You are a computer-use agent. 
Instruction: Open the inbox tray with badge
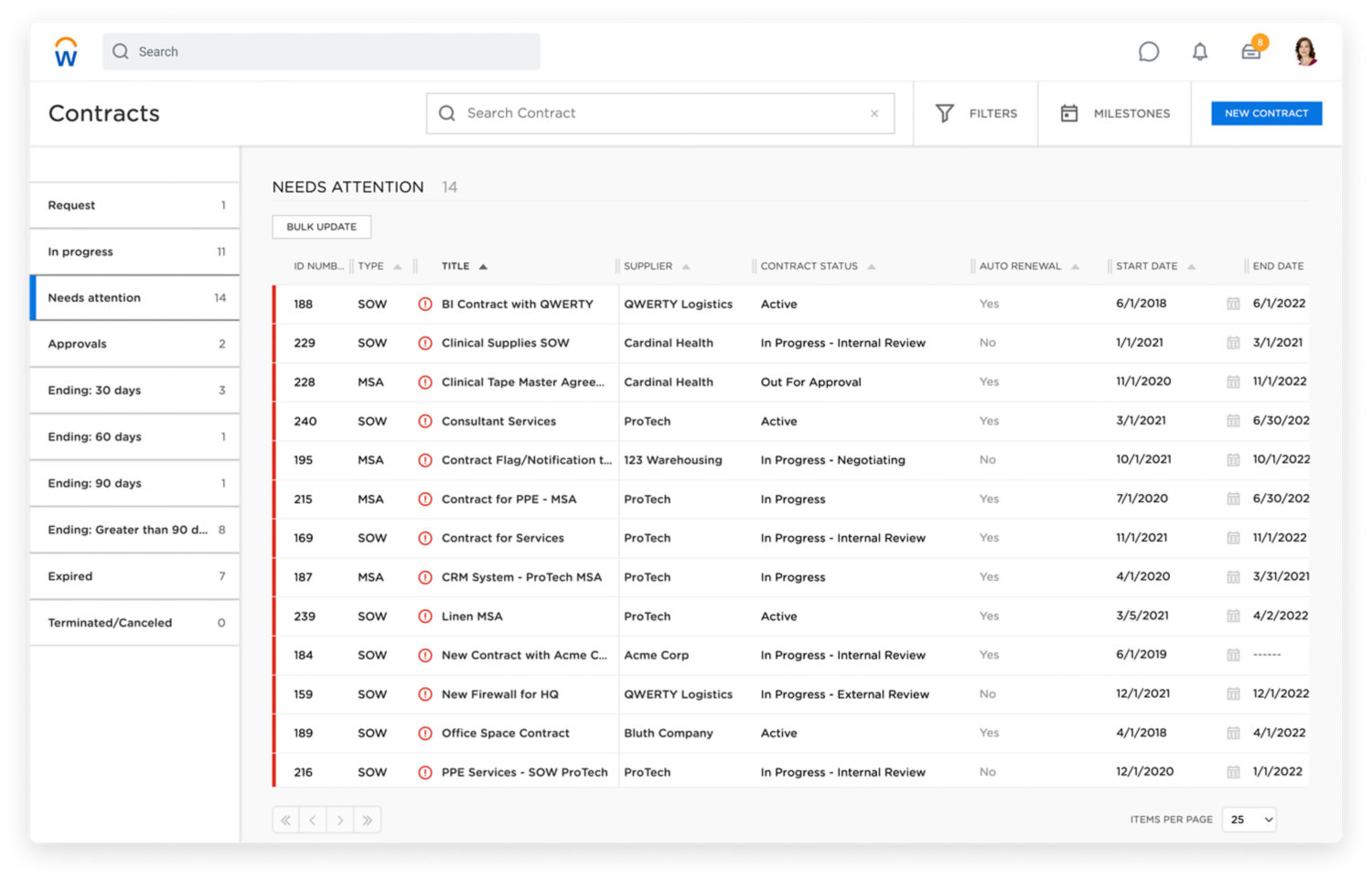tap(1250, 52)
